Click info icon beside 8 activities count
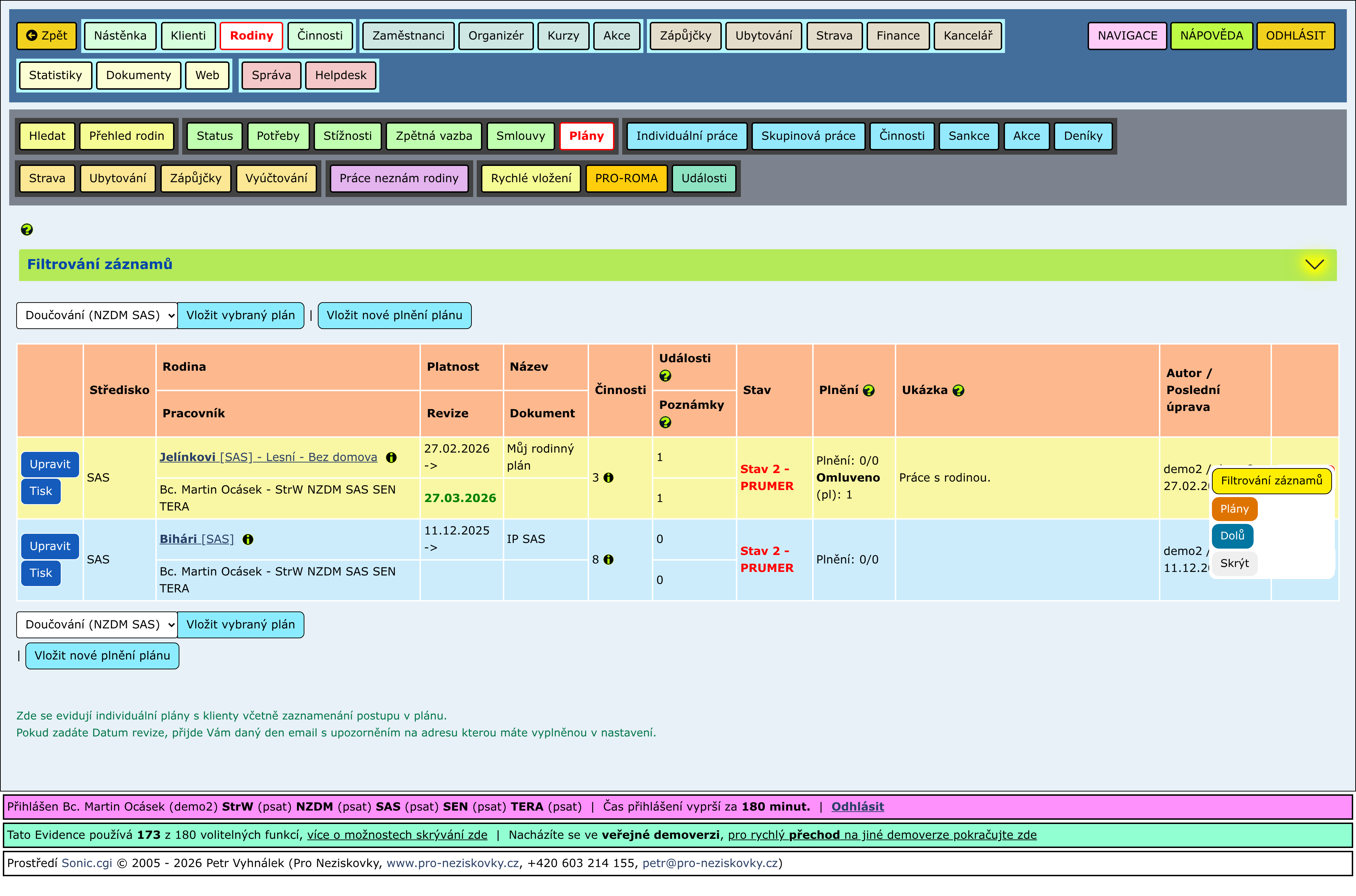 [x=608, y=560]
